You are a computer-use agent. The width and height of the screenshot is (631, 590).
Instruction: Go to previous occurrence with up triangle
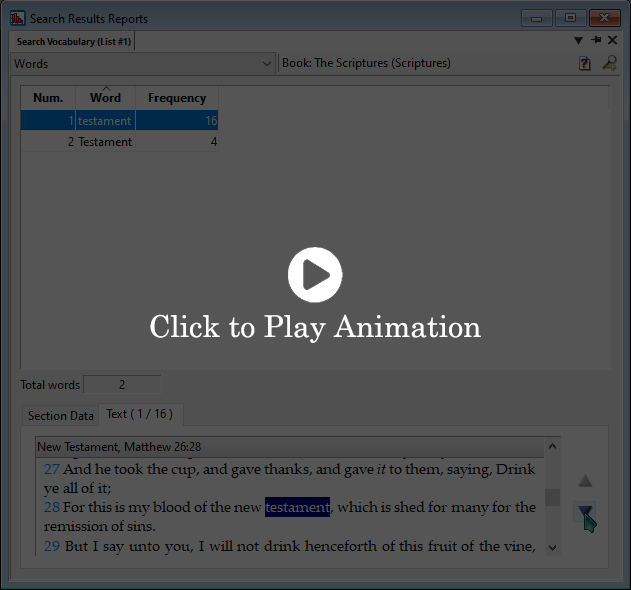coord(585,481)
